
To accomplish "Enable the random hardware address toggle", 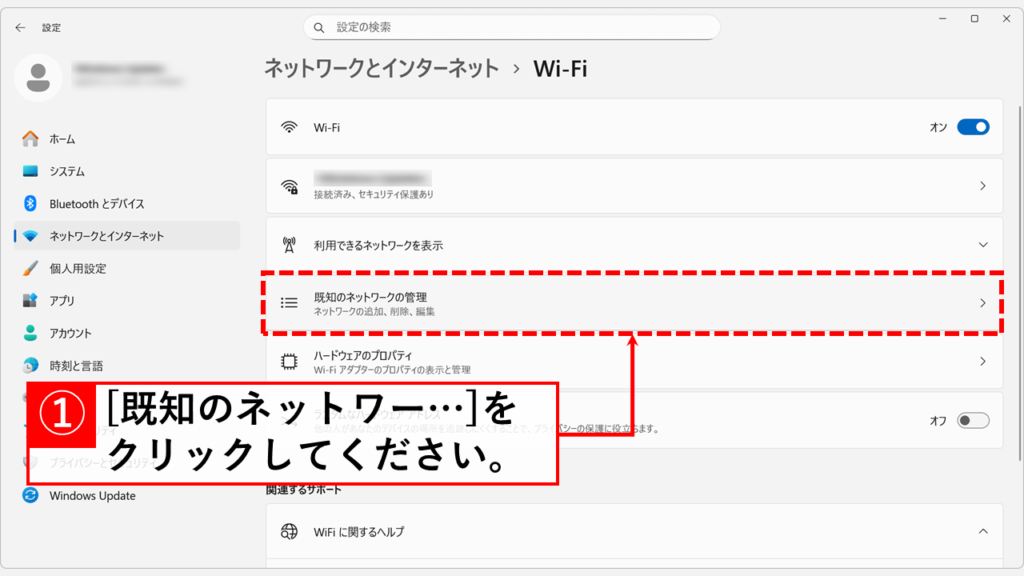I will click(x=972, y=421).
